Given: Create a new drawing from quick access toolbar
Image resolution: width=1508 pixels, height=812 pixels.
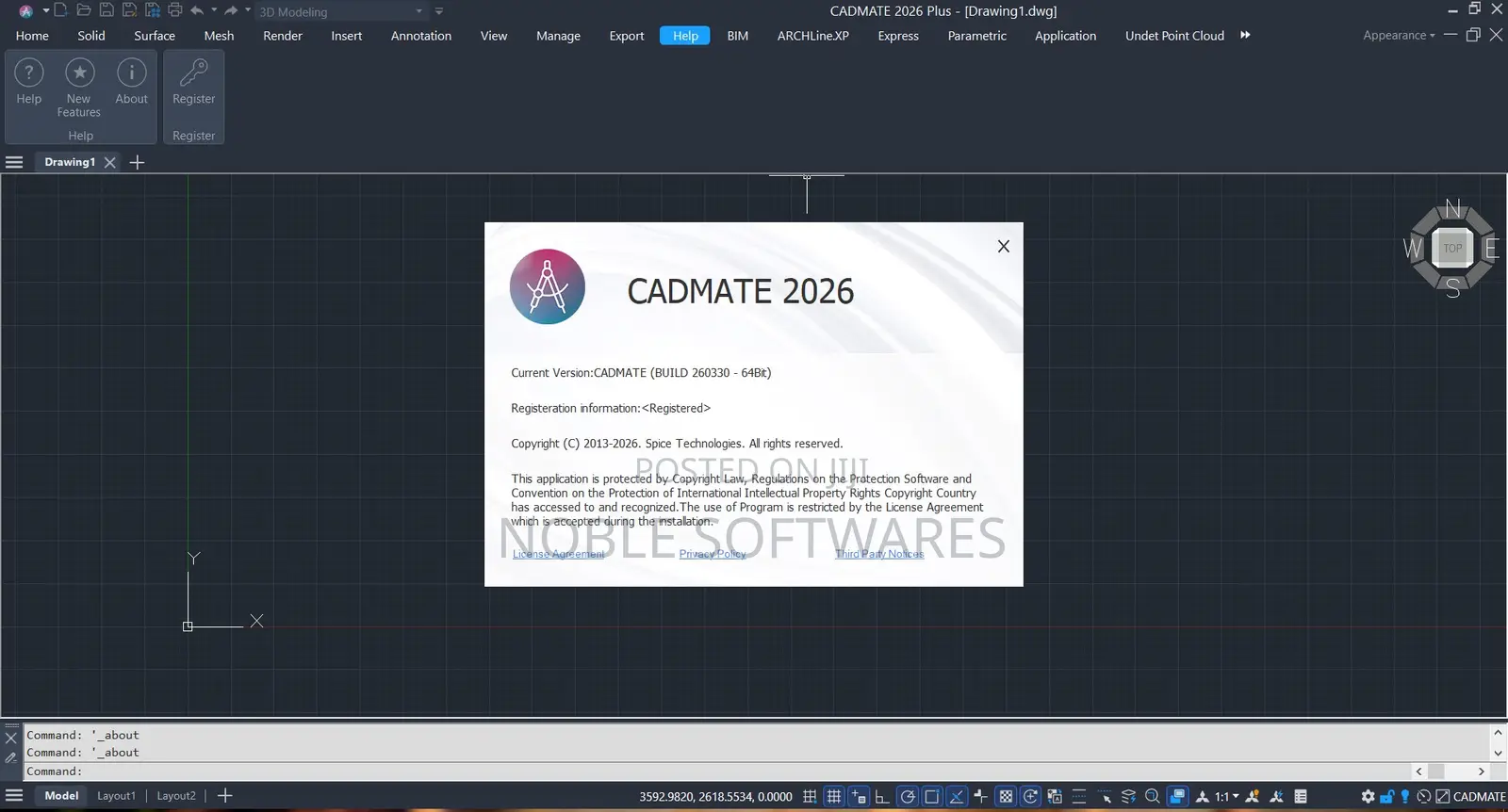Looking at the screenshot, I should point(60,10).
